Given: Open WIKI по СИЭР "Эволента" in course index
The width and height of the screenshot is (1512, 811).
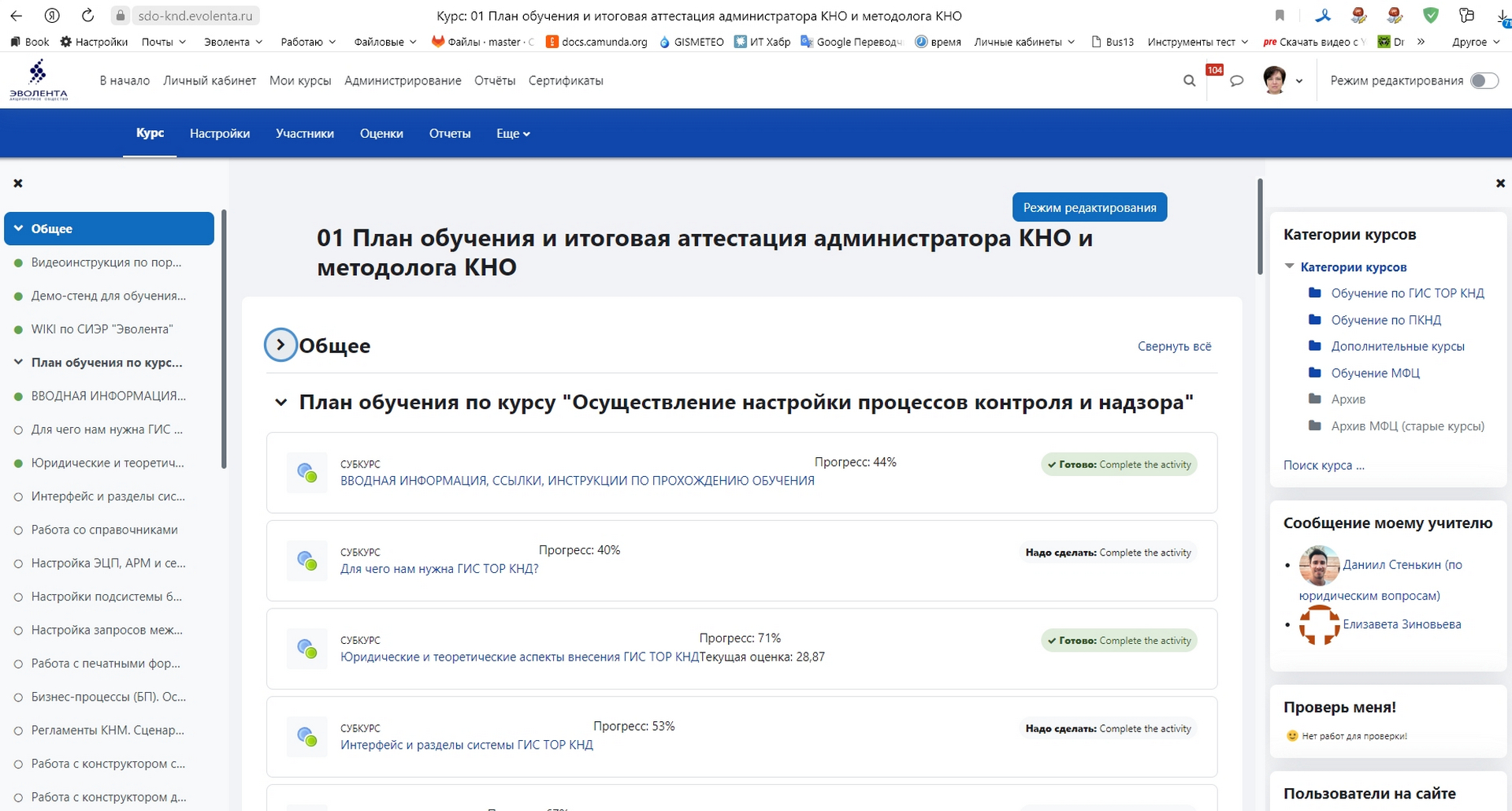Looking at the screenshot, I should pos(102,329).
